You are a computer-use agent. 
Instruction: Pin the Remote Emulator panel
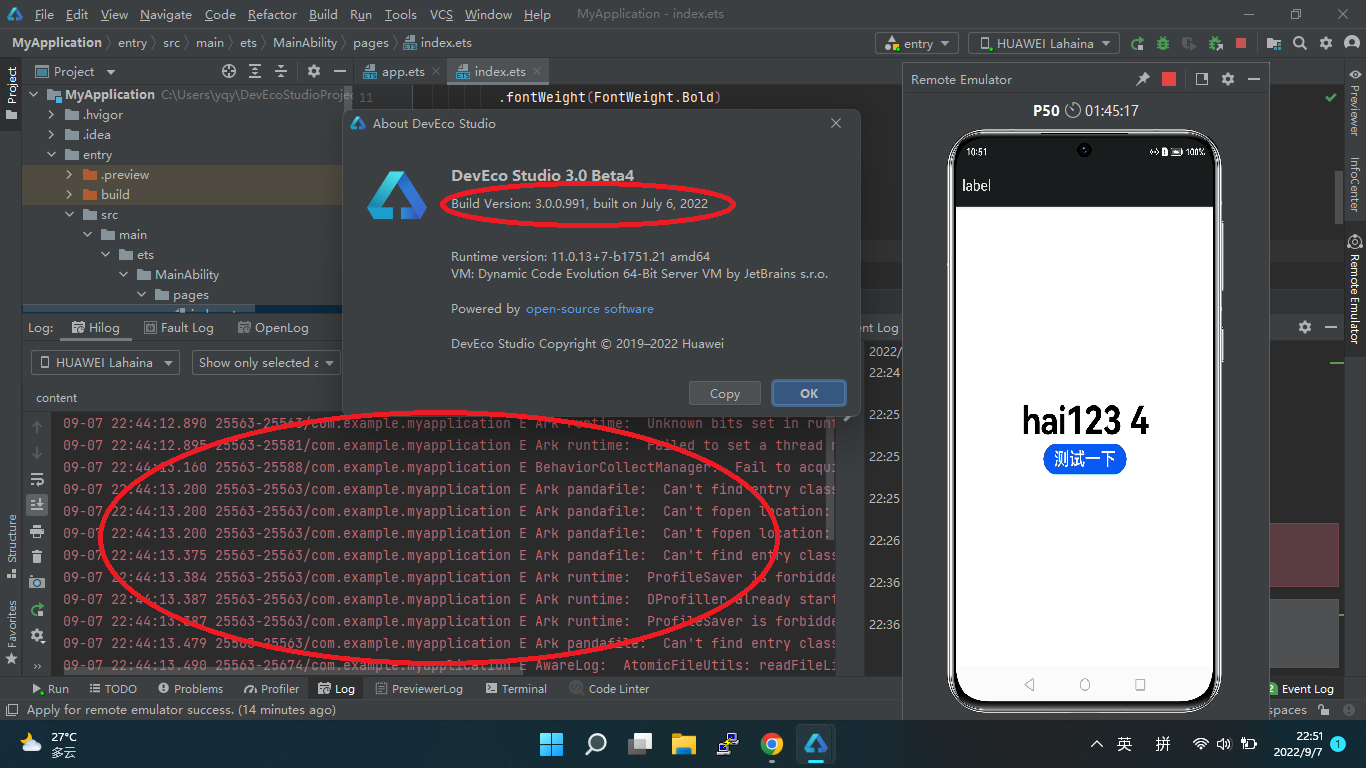coord(1143,79)
